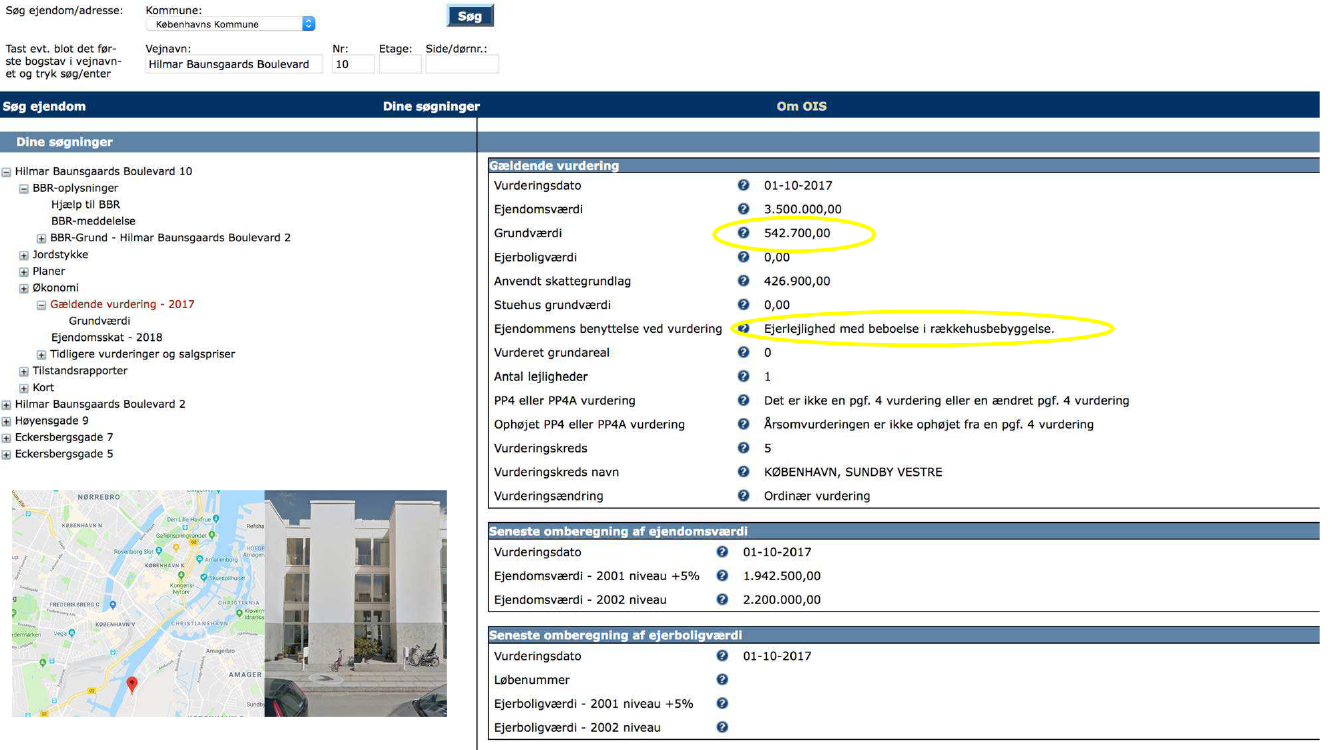Image resolution: width=1333 pixels, height=750 pixels.
Task: Expand the Tilstandsrapporter node
Action: click(x=24, y=371)
